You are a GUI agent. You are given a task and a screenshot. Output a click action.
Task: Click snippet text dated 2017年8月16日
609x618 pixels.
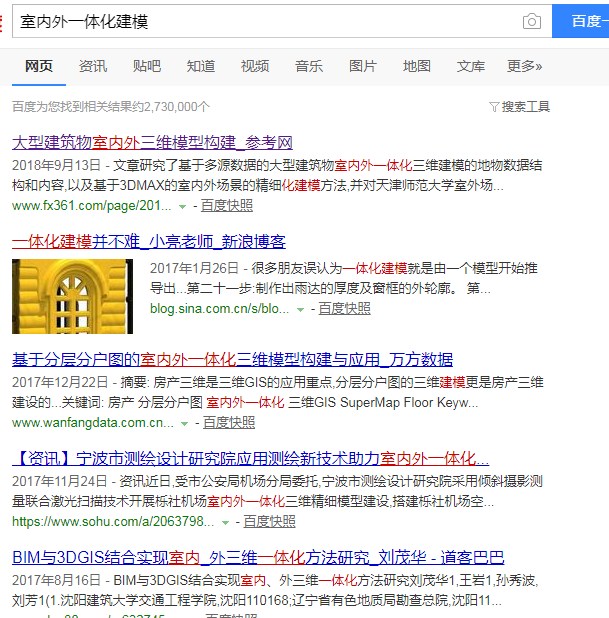point(275,590)
